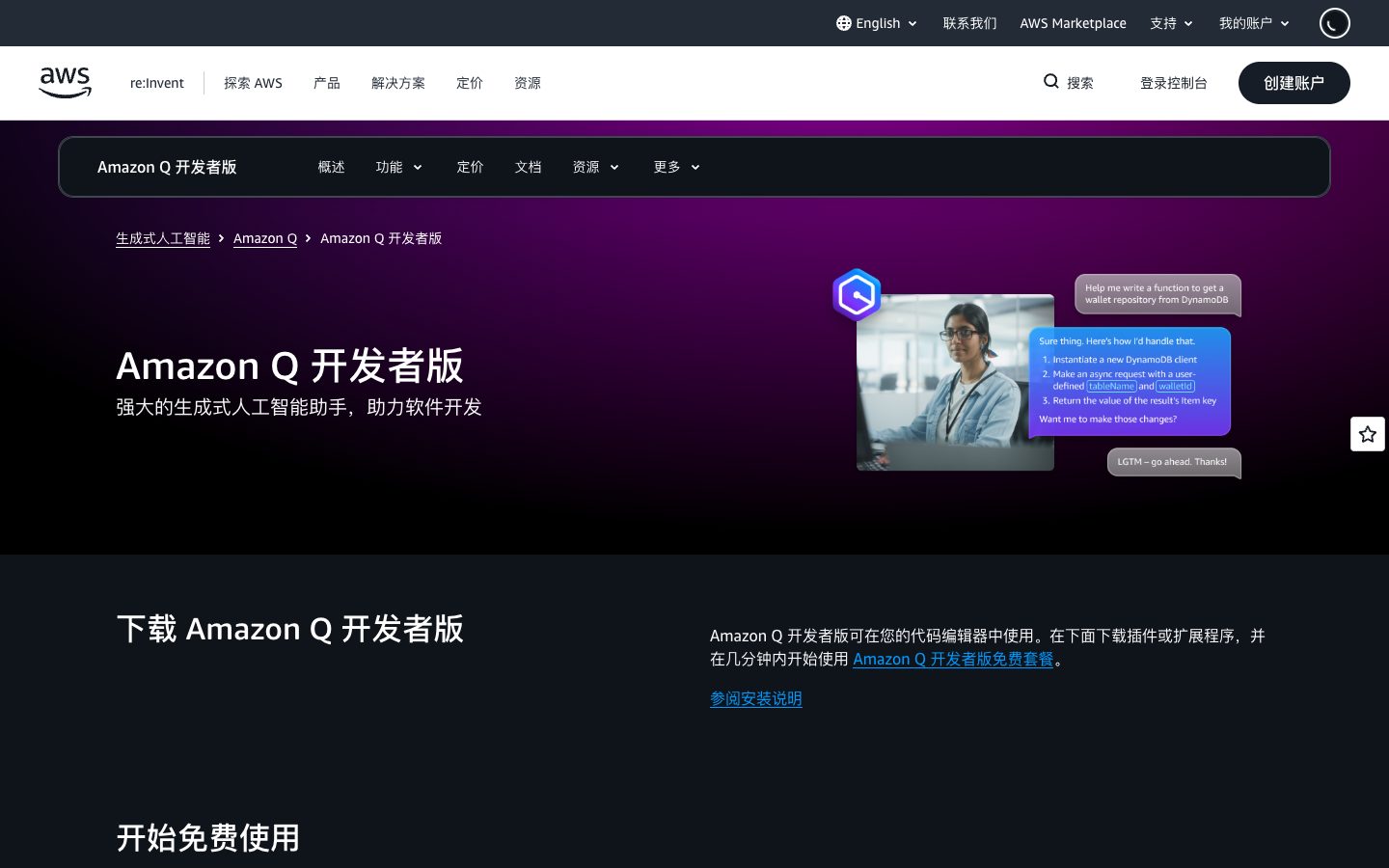Open the 解决方案 menu
This screenshot has height=868, width=1389.
(398, 83)
